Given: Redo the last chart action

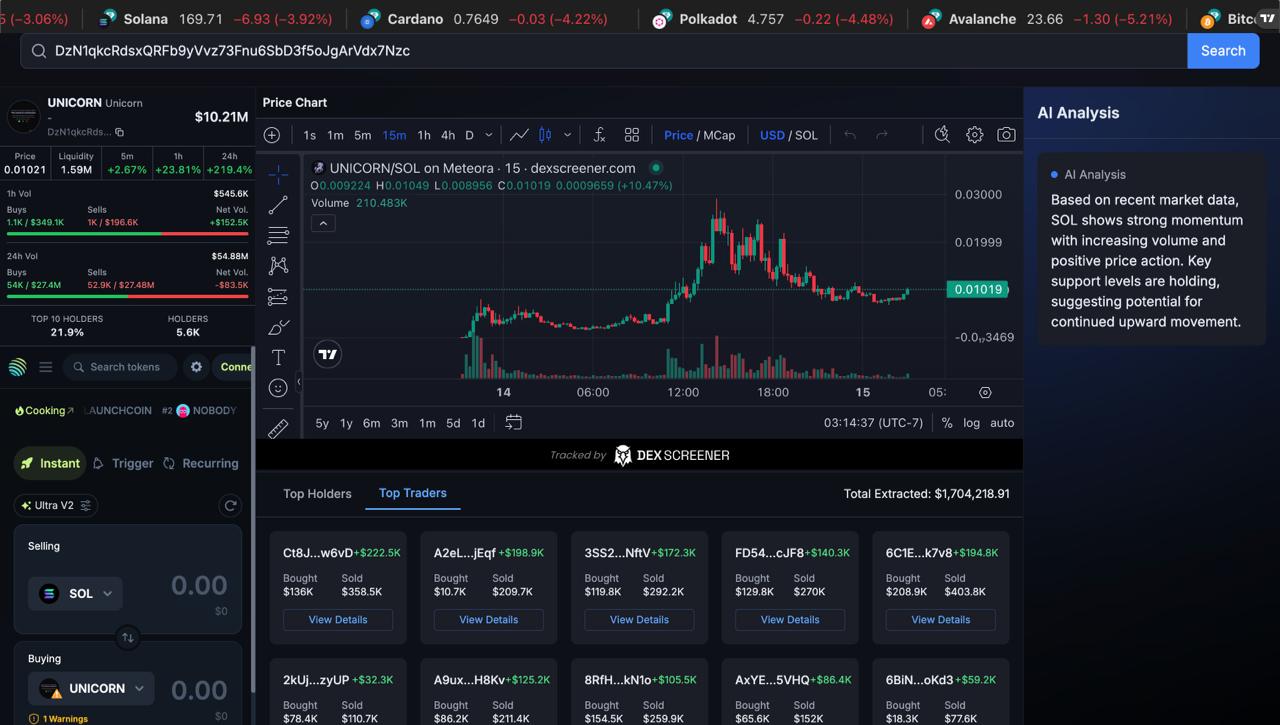Looking at the screenshot, I should [x=882, y=135].
